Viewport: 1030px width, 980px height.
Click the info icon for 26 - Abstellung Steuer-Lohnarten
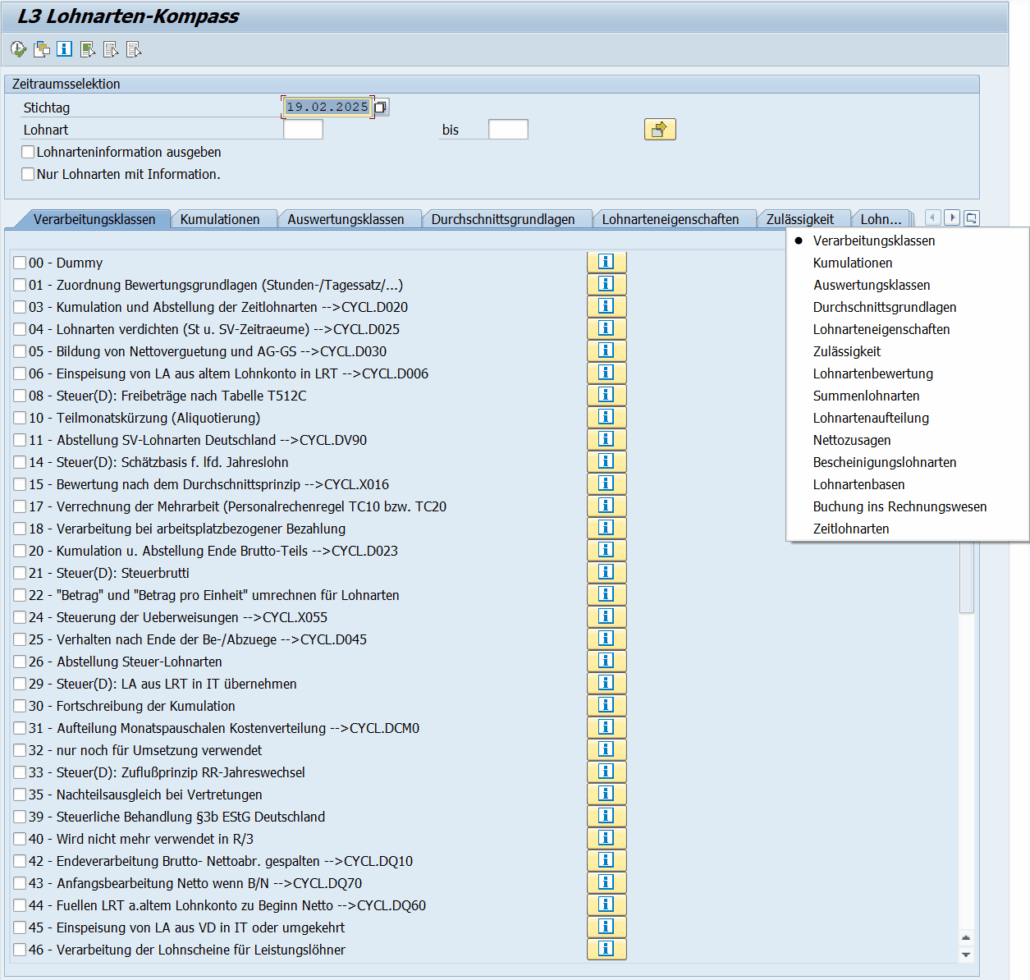coord(606,661)
